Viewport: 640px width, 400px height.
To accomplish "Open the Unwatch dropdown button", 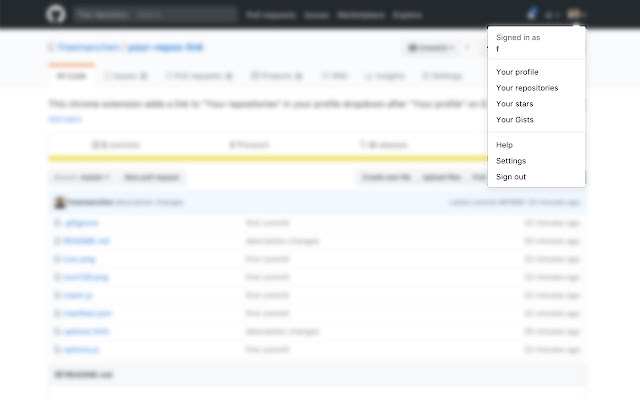I will click(x=431, y=48).
